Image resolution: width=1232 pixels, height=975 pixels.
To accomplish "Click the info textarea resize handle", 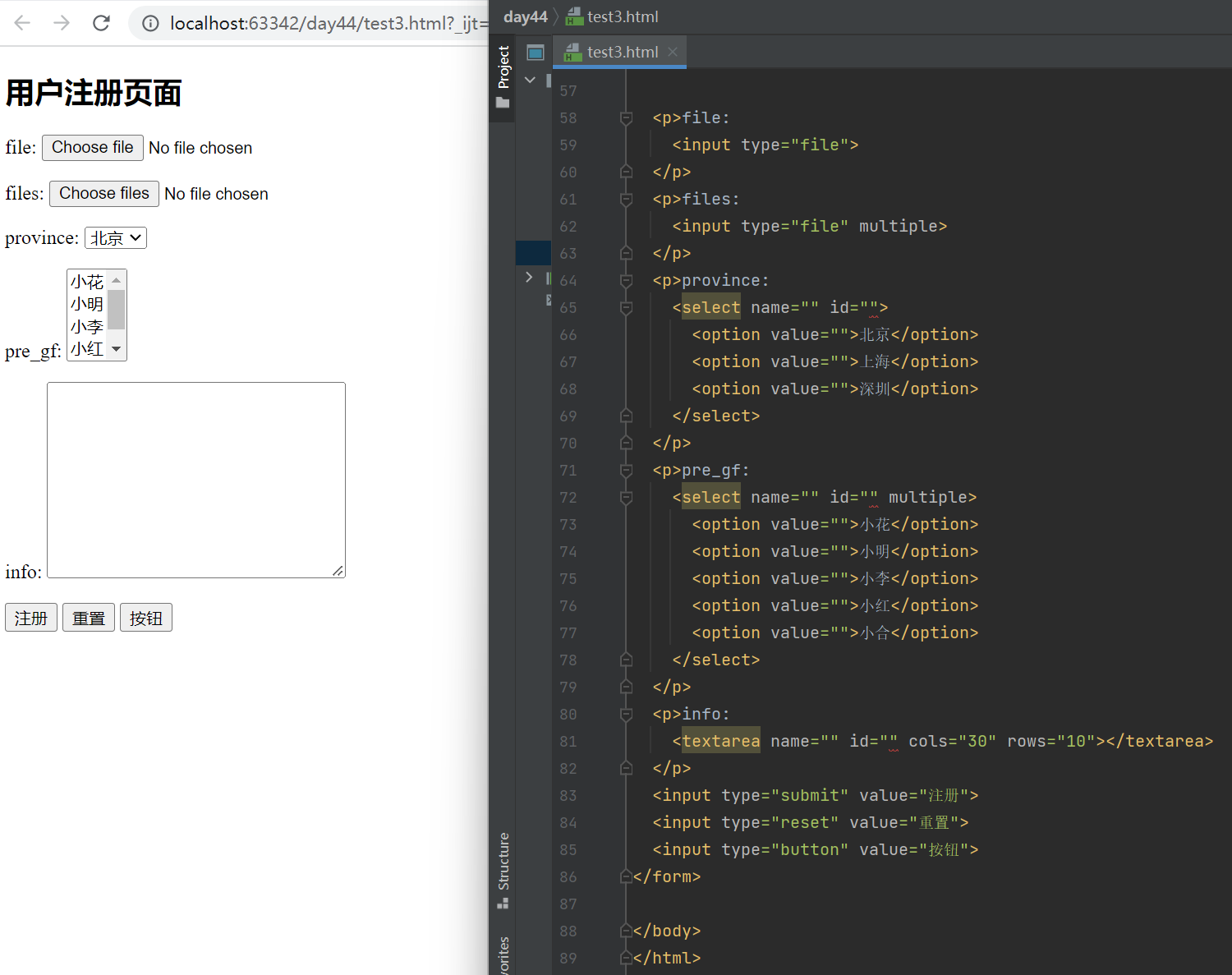I will (338, 571).
